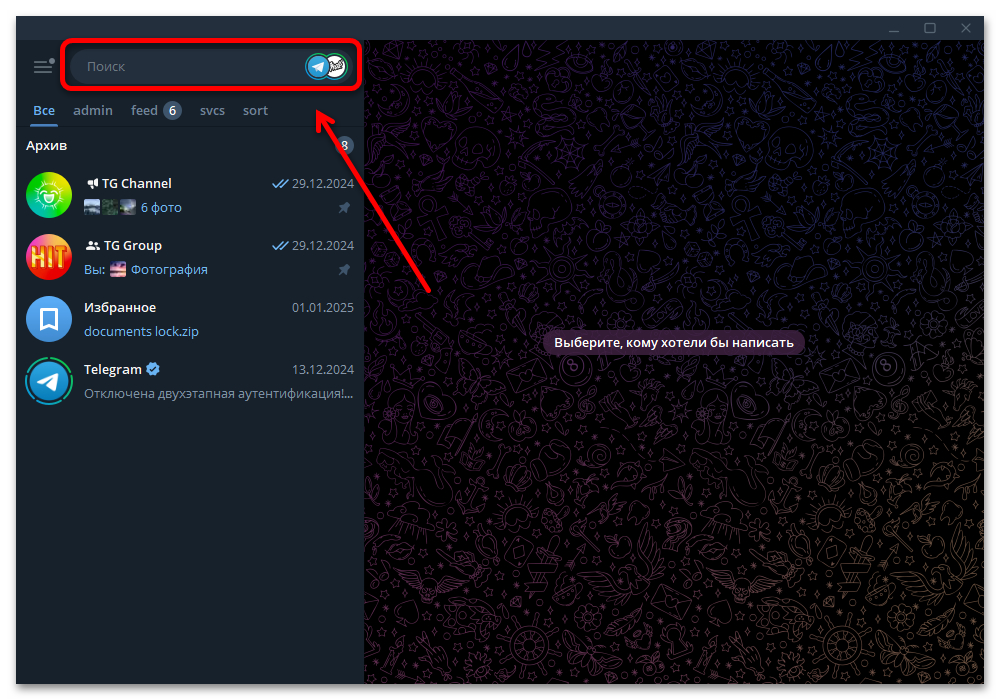Open the TG Channel green smiley avatar
The height and width of the screenshot is (700, 1000).
(49, 195)
